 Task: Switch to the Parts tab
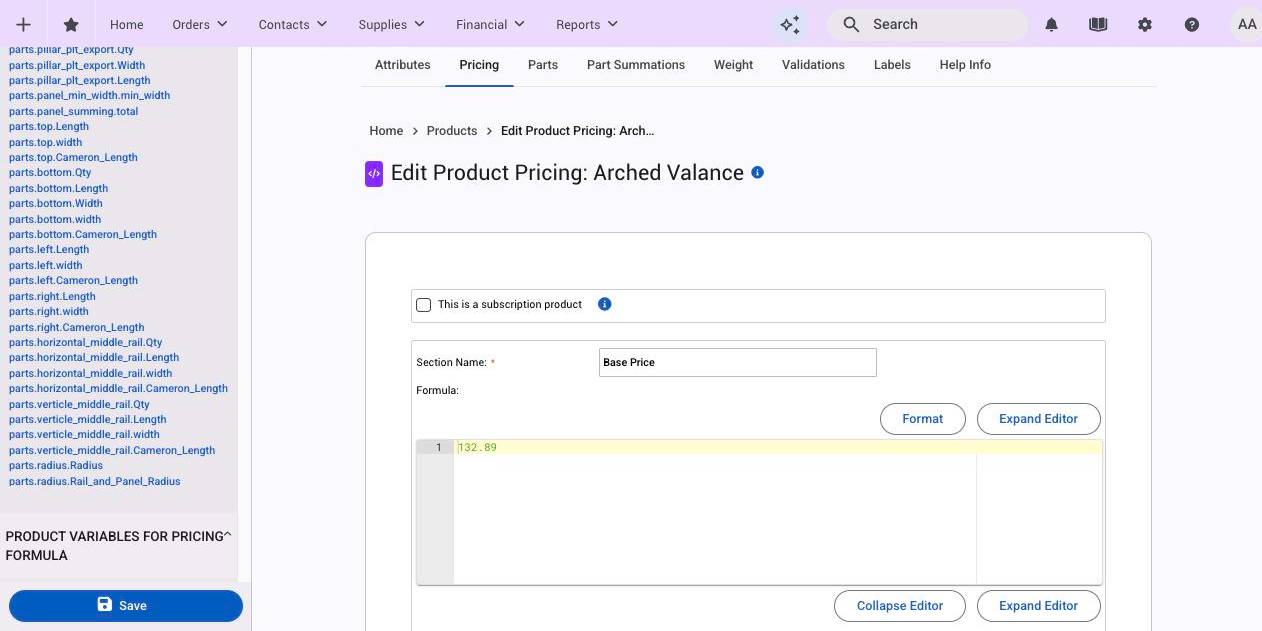click(543, 65)
